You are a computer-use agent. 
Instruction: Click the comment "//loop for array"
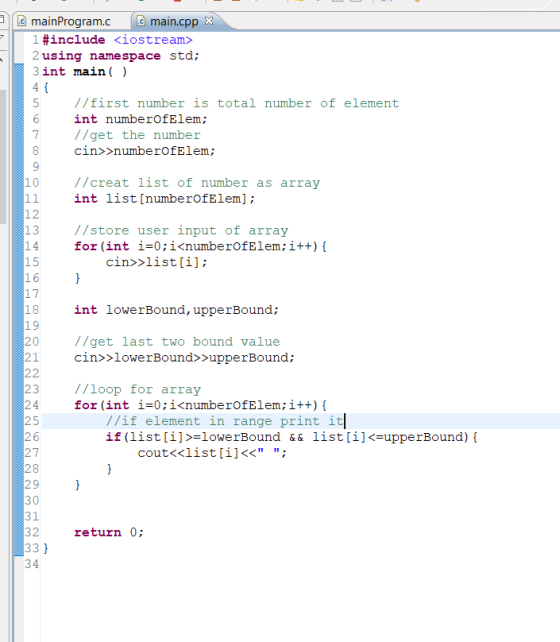coord(138,389)
